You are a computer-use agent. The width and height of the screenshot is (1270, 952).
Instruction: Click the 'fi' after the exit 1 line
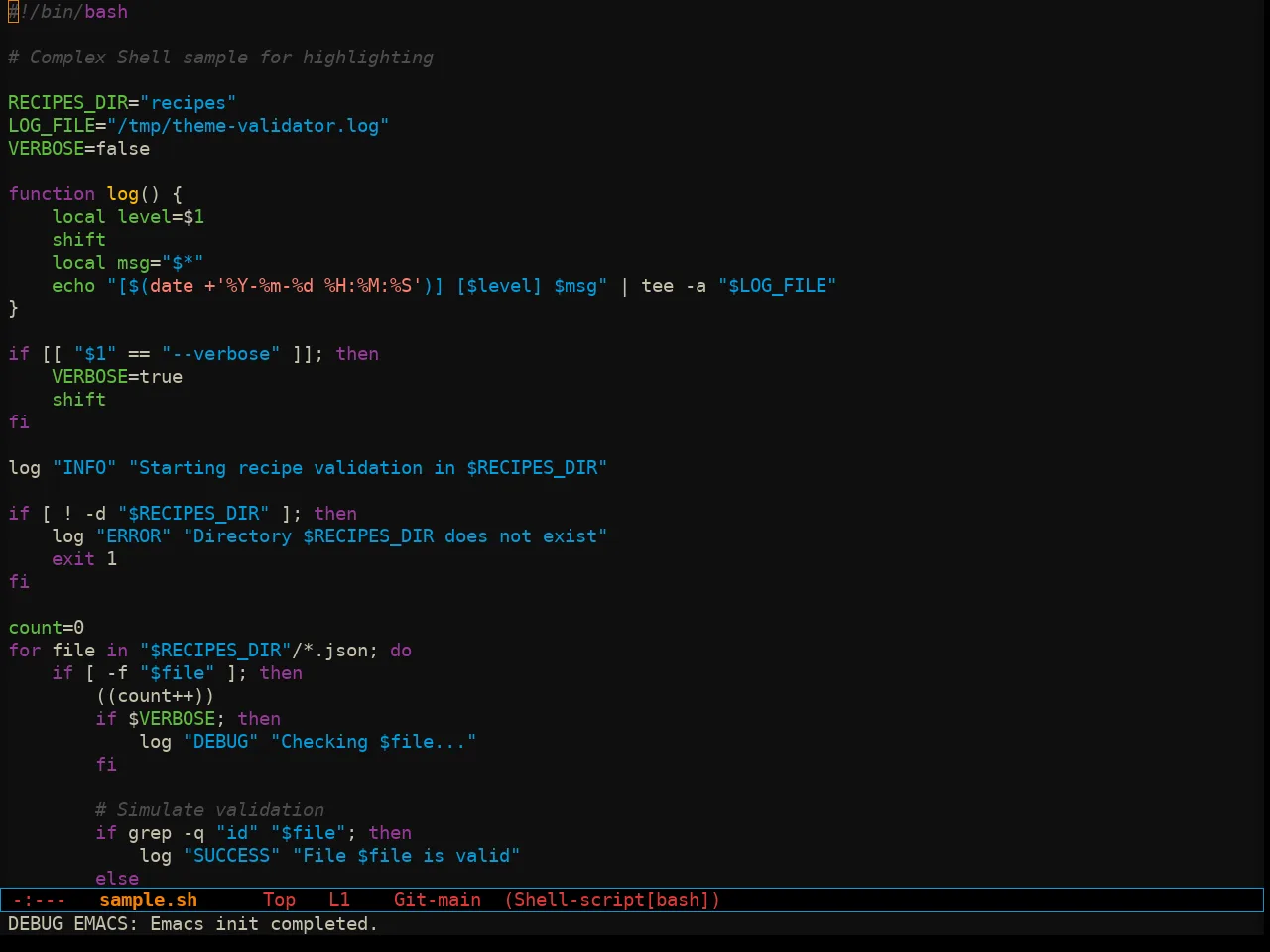tap(19, 582)
